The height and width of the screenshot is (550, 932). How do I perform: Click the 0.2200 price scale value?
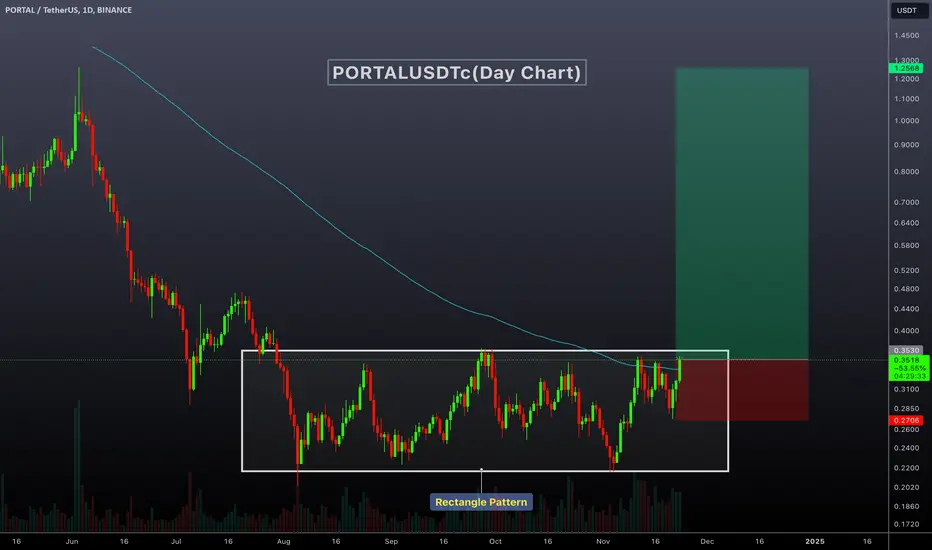coord(906,469)
